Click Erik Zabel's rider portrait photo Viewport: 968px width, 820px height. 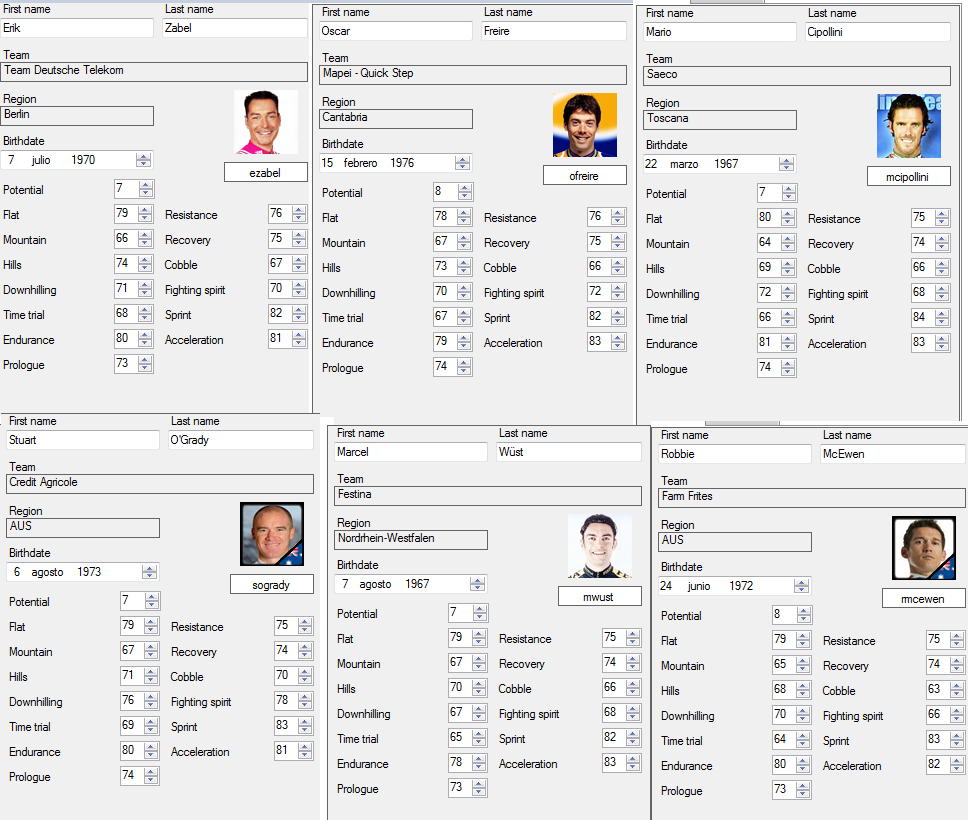tap(266, 122)
